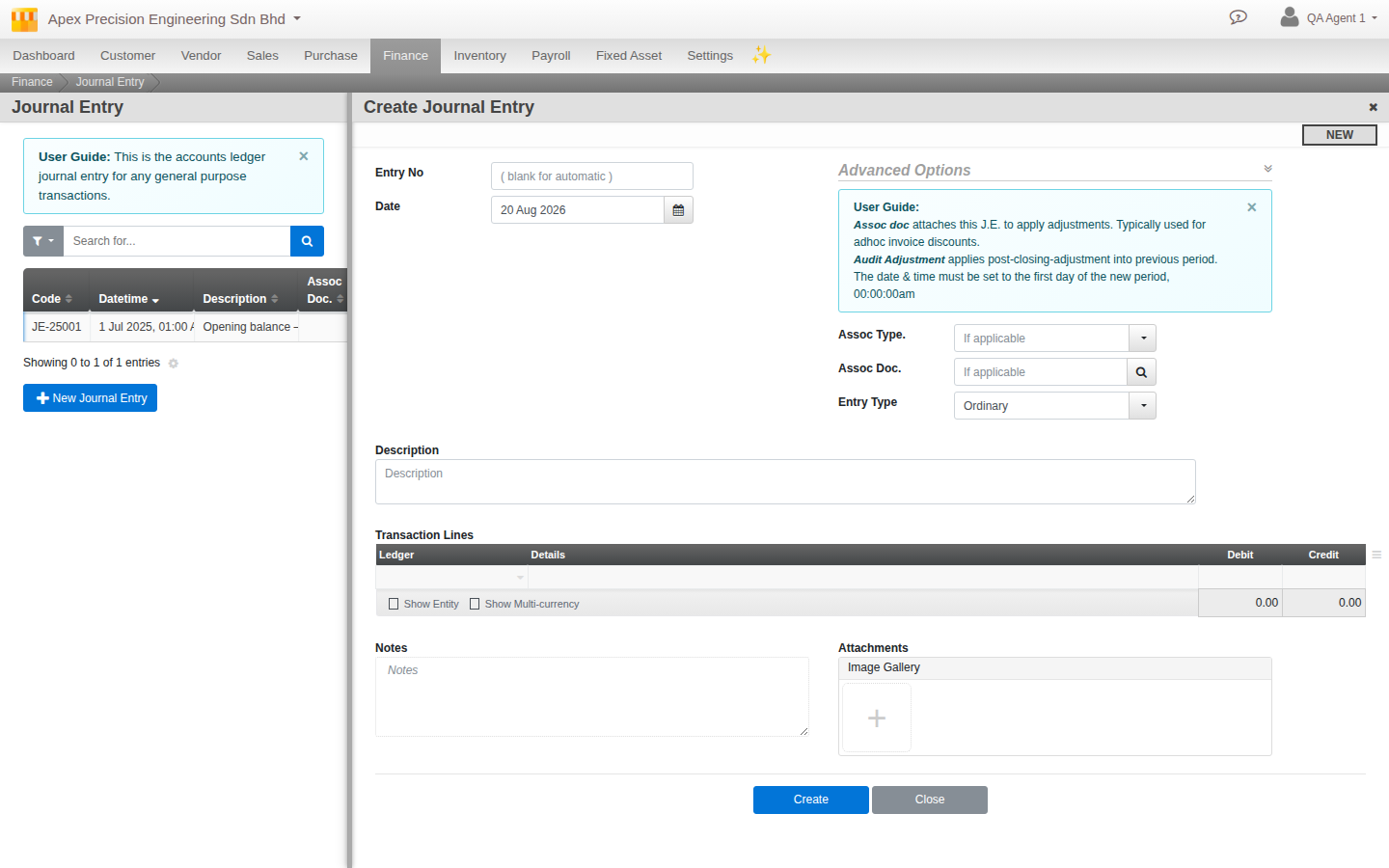Click the Notes text area

[592, 697]
